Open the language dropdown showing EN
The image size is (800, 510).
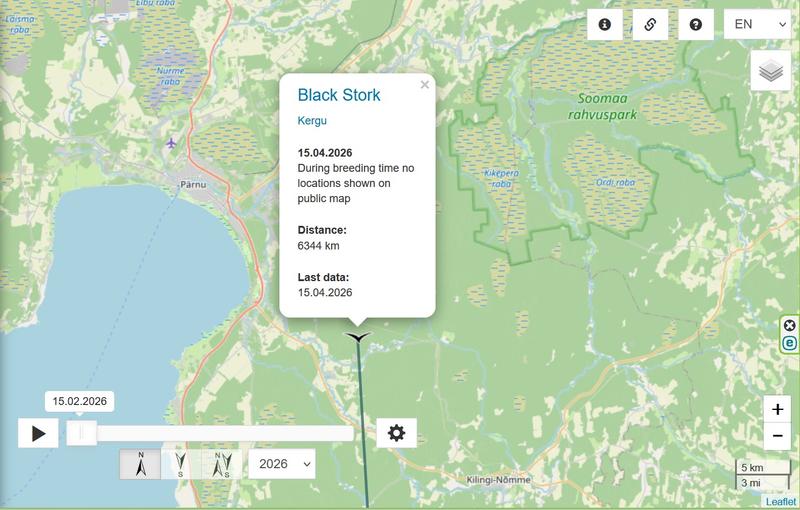click(757, 24)
